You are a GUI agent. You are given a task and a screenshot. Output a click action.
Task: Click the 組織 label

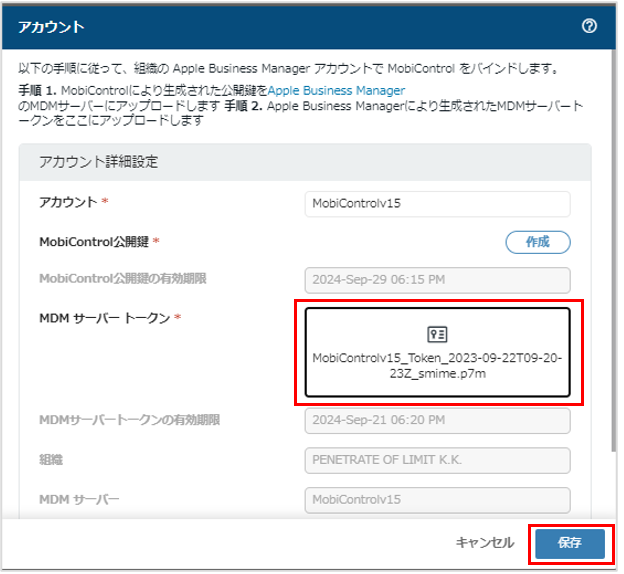coord(51,460)
